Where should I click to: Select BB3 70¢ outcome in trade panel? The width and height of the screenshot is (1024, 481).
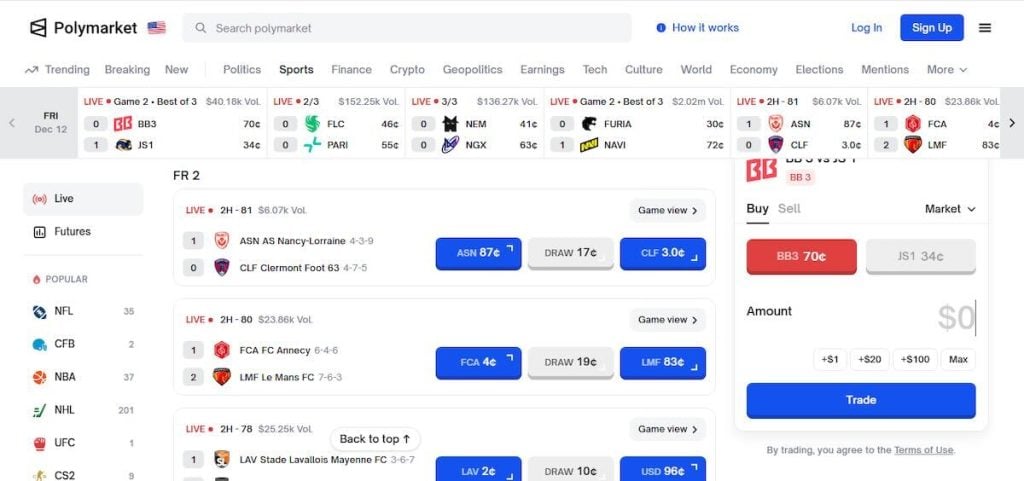click(801, 256)
